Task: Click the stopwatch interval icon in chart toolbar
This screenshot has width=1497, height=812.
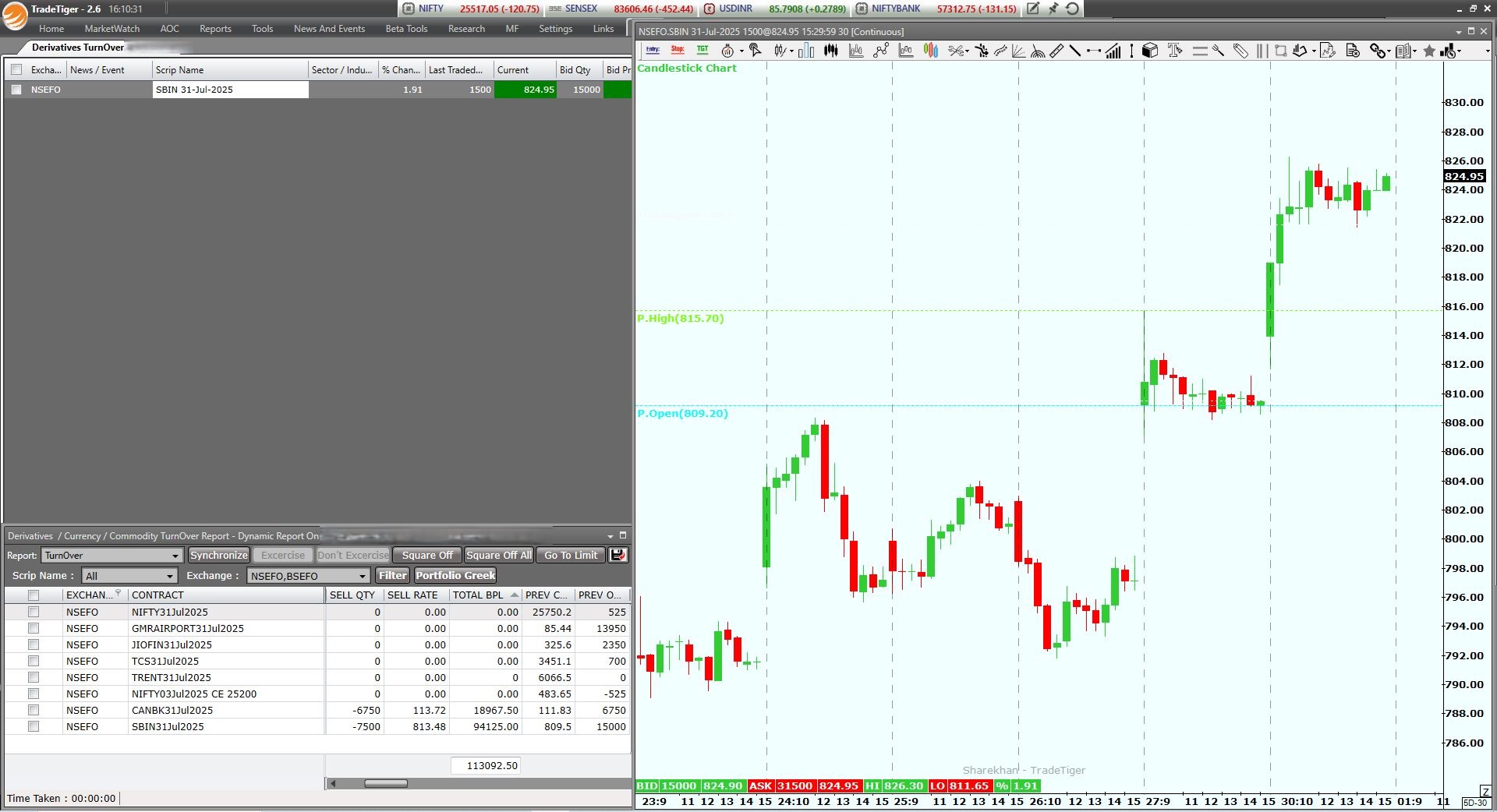Action: (x=727, y=51)
